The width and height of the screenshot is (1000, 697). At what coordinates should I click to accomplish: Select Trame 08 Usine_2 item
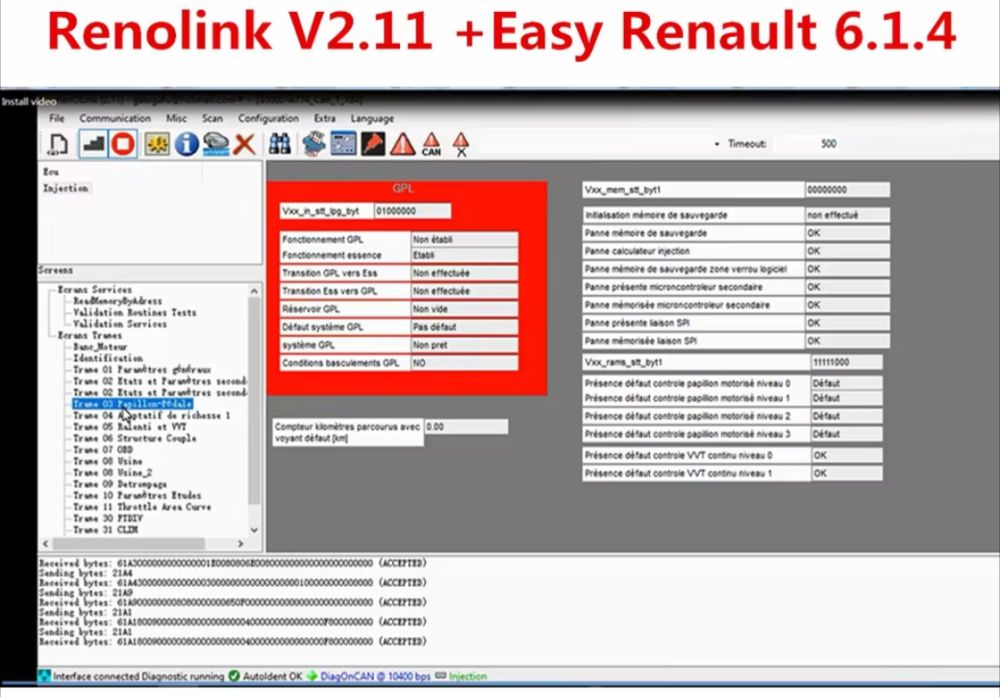[112, 473]
